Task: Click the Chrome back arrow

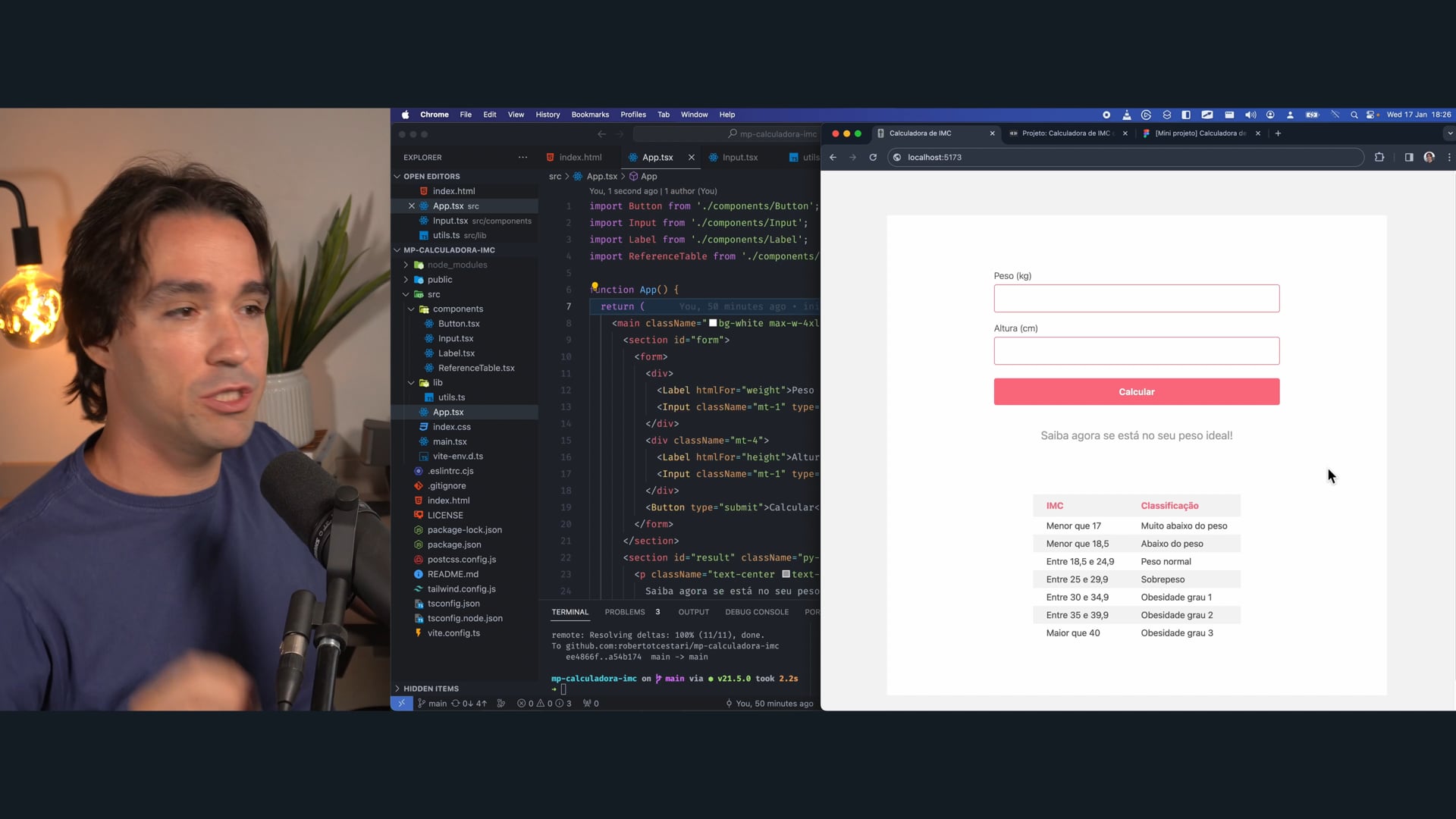Action: pyautogui.click(x=833, y=158)
